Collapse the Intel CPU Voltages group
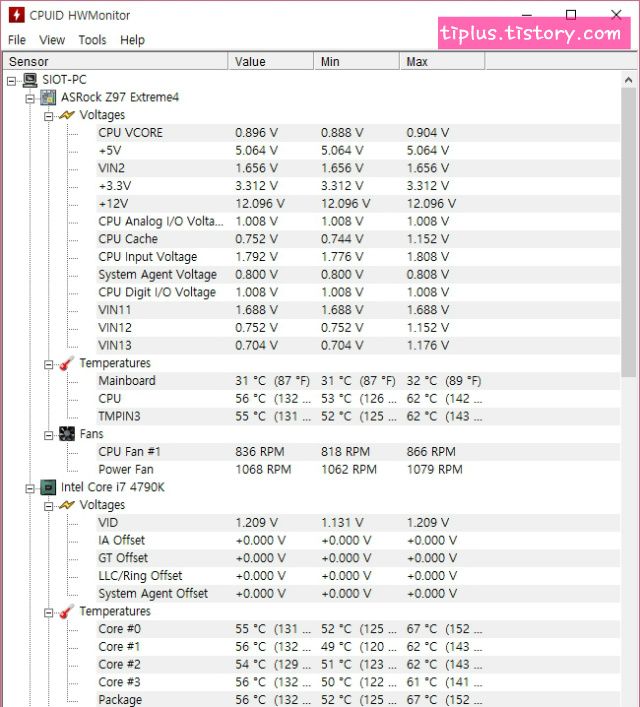Viewport: 640px width, 707px height. coord(49,506)
